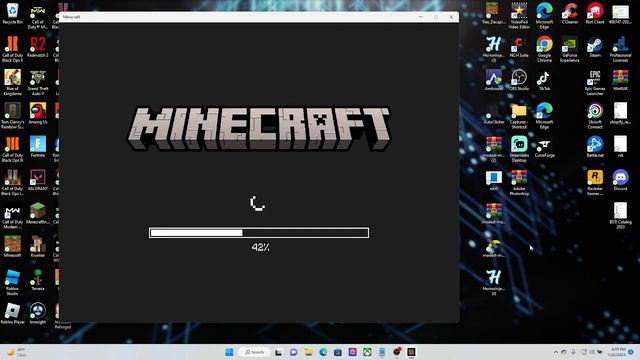This screenshot has width=640, height=360.
Task: Switch to Minecraft taskbar icon
Action: coord(411,352)
